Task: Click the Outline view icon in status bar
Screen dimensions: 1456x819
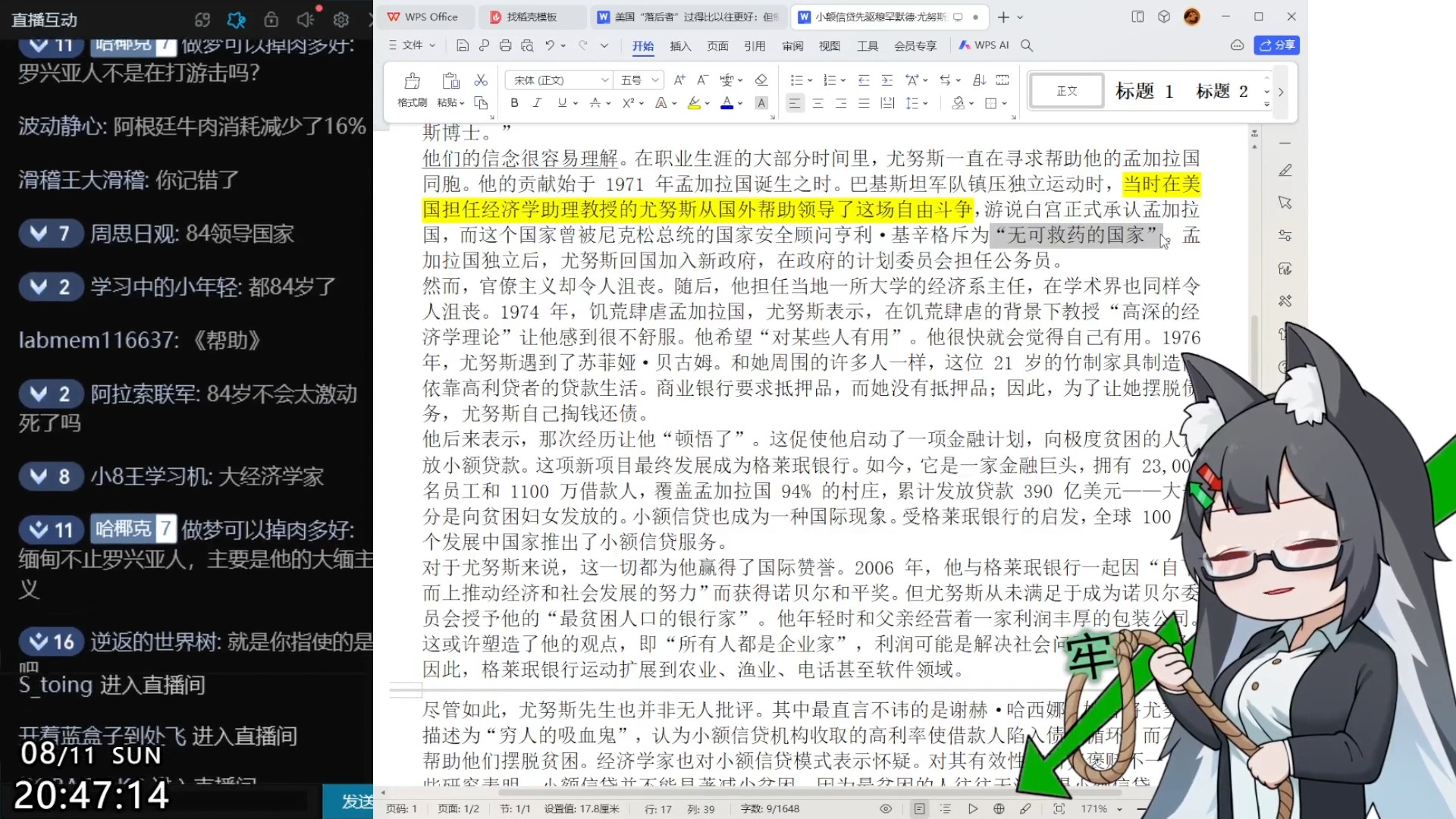Action: pyautogui.click(x=946, y=809)
